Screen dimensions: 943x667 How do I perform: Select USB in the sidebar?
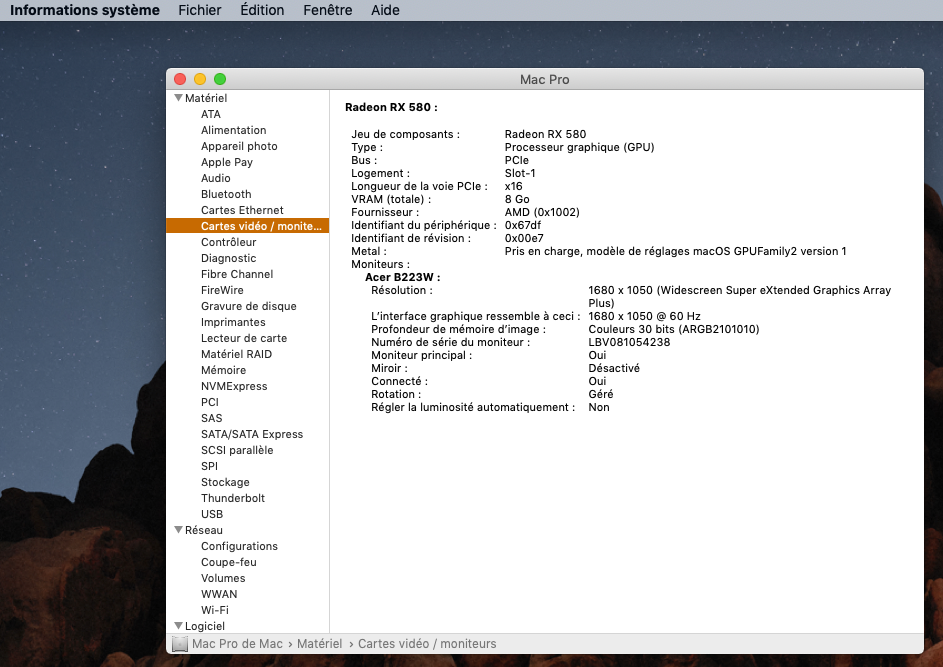coord(212,514)
